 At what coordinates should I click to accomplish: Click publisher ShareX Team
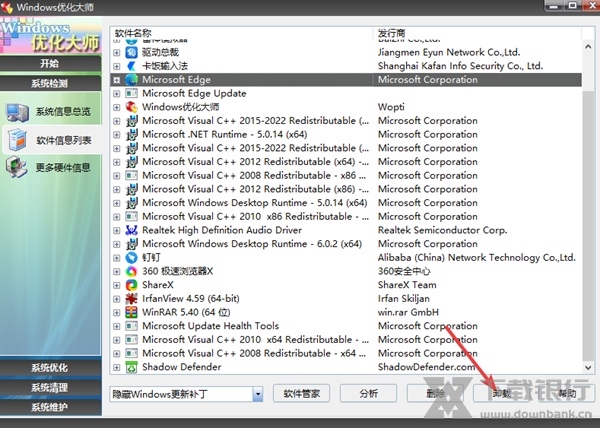tap(407, 285)
